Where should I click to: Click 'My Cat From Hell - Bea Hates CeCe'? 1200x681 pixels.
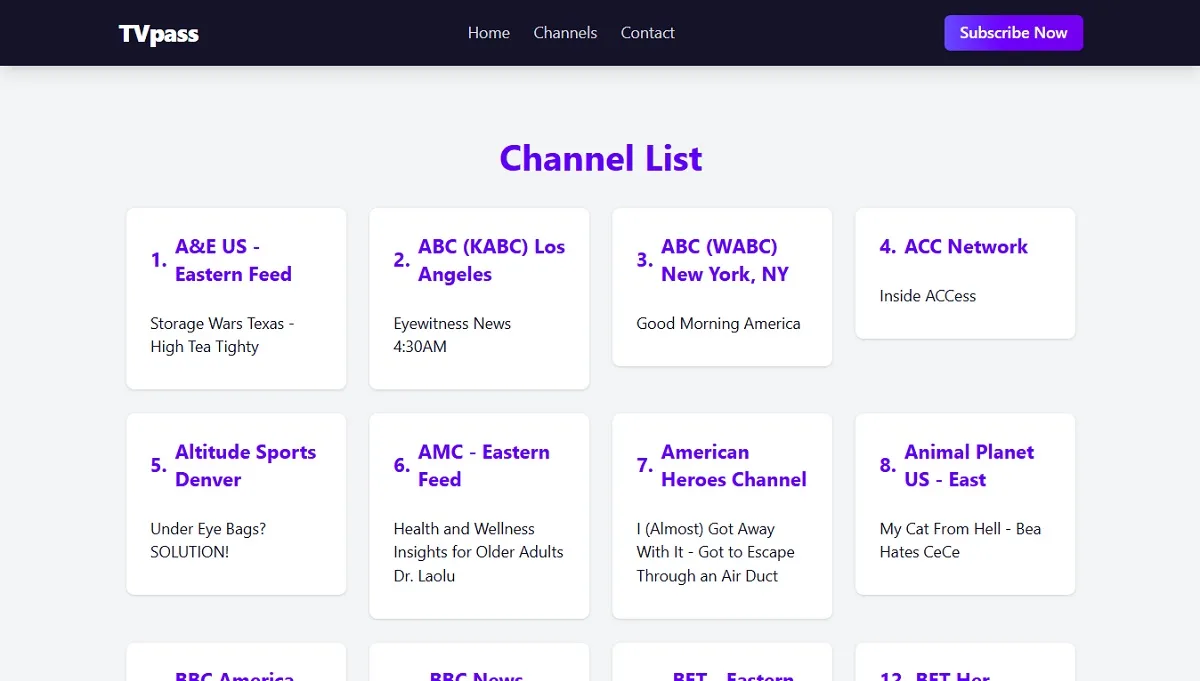(960, 540)
